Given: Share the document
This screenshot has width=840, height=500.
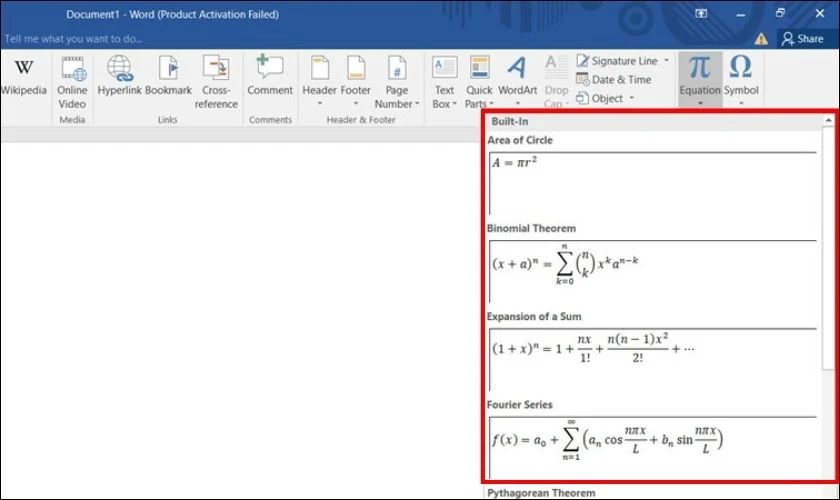Looking at the screenshot, I should coord(802,39).
